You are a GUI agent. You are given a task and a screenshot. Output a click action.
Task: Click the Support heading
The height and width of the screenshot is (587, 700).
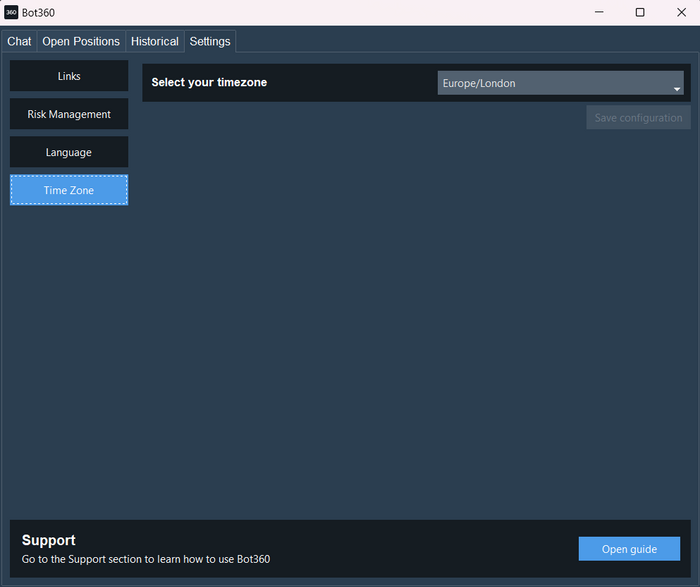(x=49, y=540)
